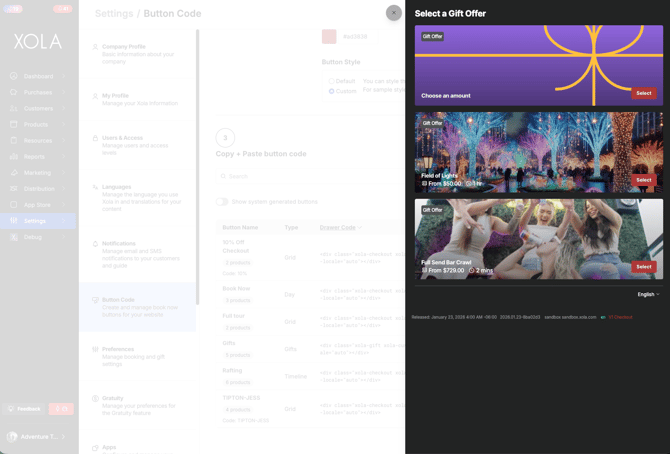The image size is (670, 454).
Task: Open the English language dropdown
Action: click(x=648, y=294)
